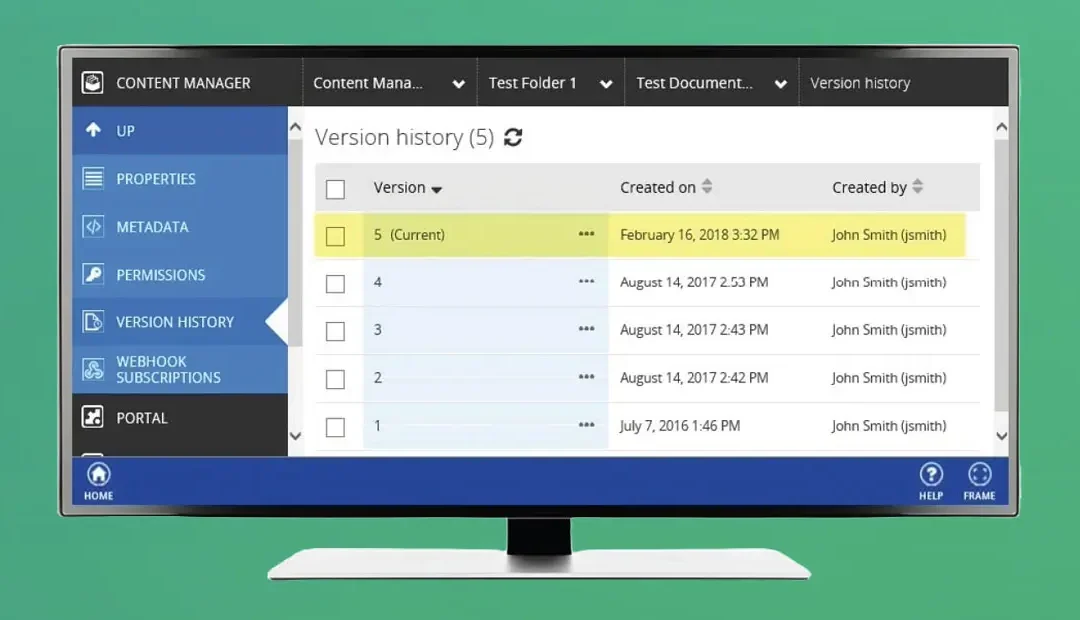The width and height of the screenshot is (1080, 620).
Task: Click the Permissions key icon
Action: pyautogui.click(x=95, y=274)
